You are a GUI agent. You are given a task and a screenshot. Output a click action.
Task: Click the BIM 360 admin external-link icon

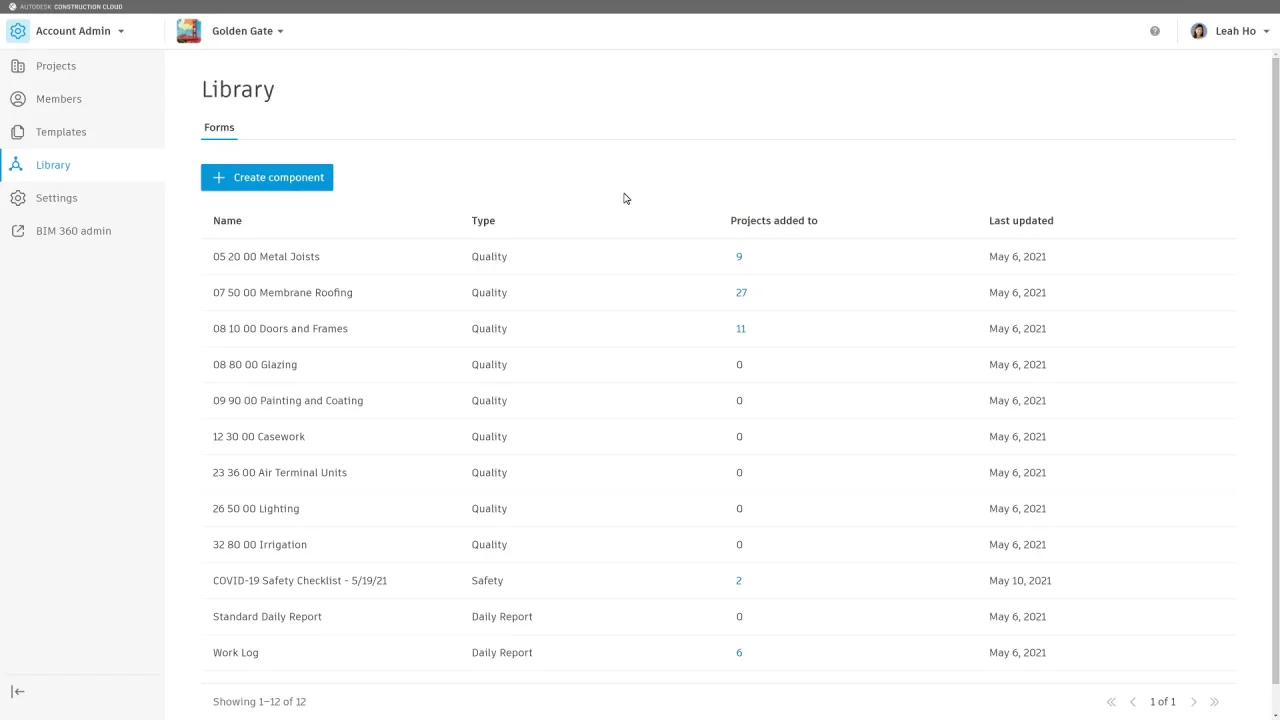pyautogui.click(x=18, y=231)
